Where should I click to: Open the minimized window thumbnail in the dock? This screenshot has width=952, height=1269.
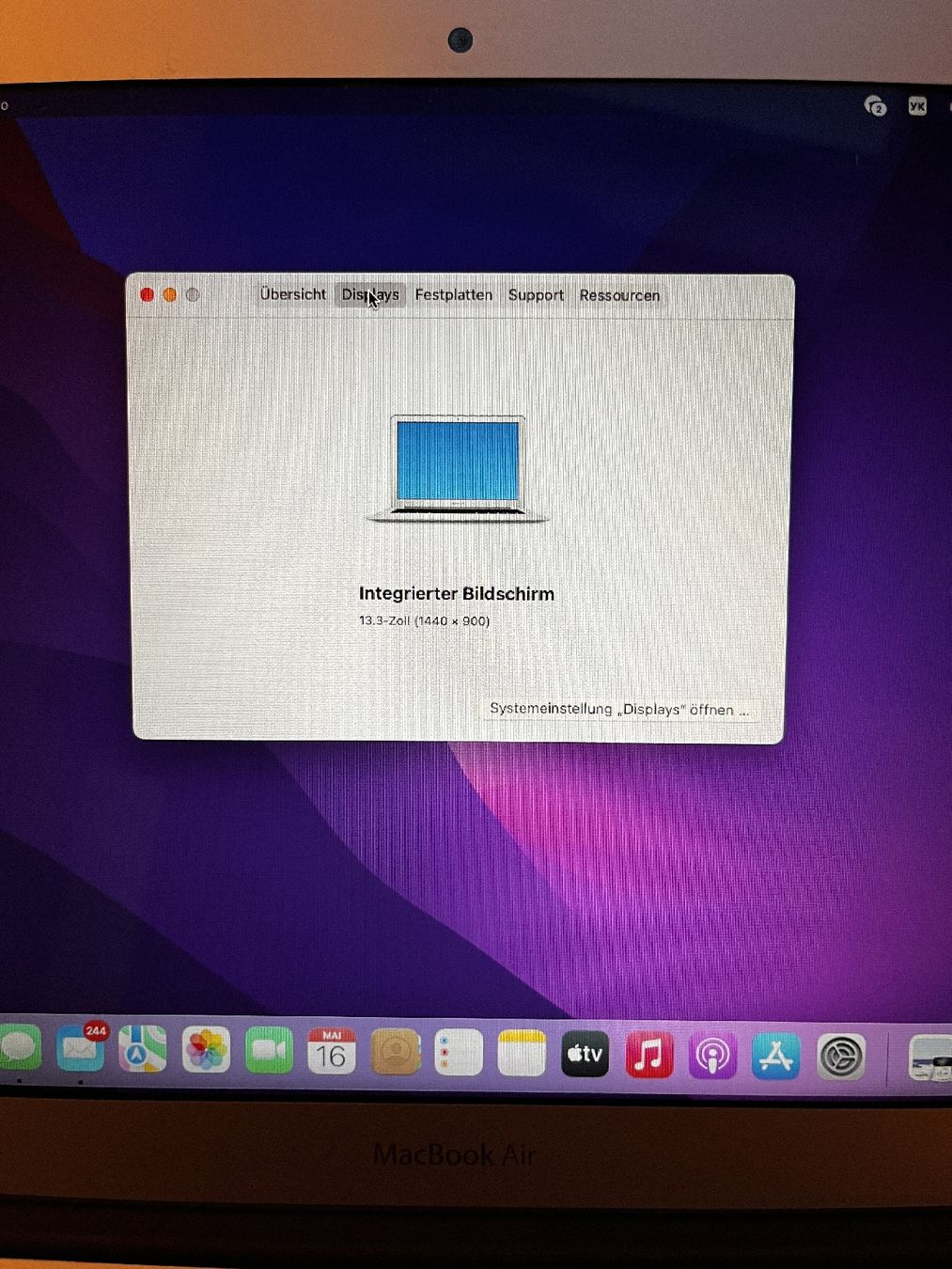point(929,1058)
